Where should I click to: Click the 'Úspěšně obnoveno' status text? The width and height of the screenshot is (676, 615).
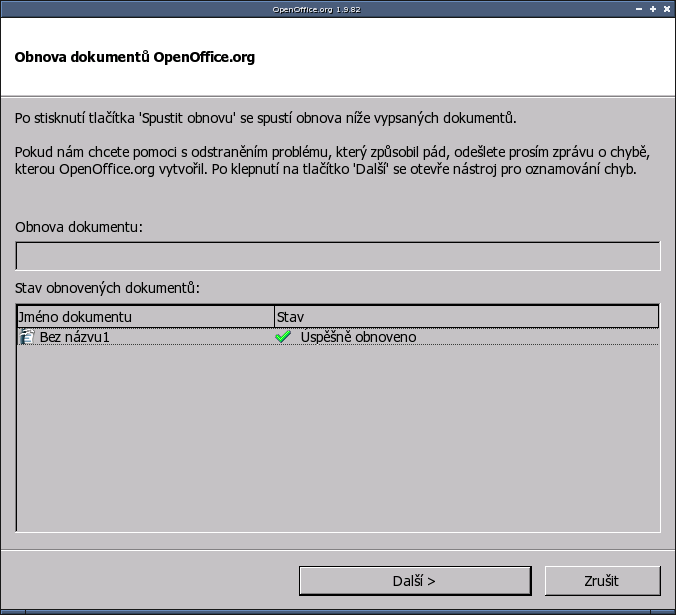pos(358,337)
